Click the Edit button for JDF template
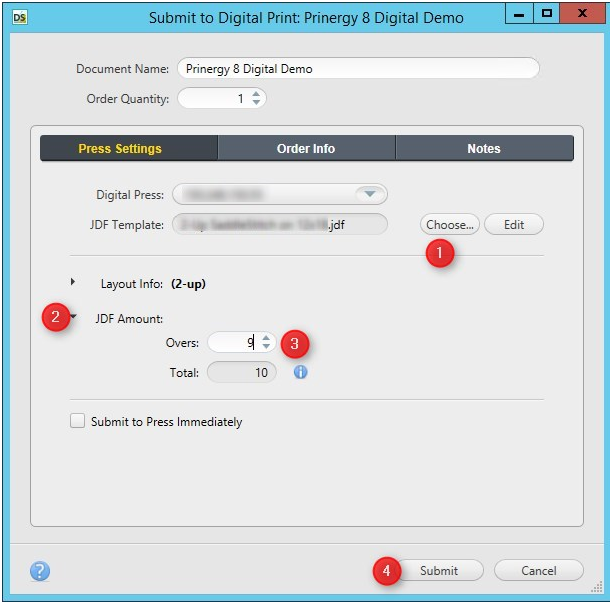 514,224
